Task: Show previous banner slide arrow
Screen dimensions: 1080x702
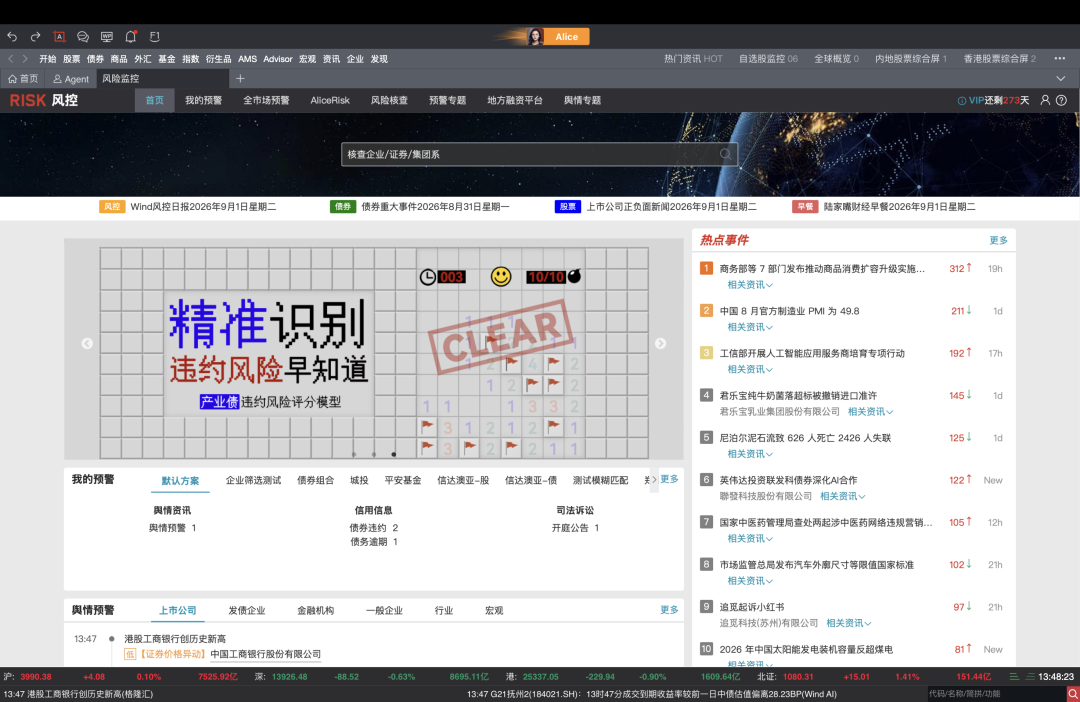Action: pyautogui.click(x=87, y=343)
